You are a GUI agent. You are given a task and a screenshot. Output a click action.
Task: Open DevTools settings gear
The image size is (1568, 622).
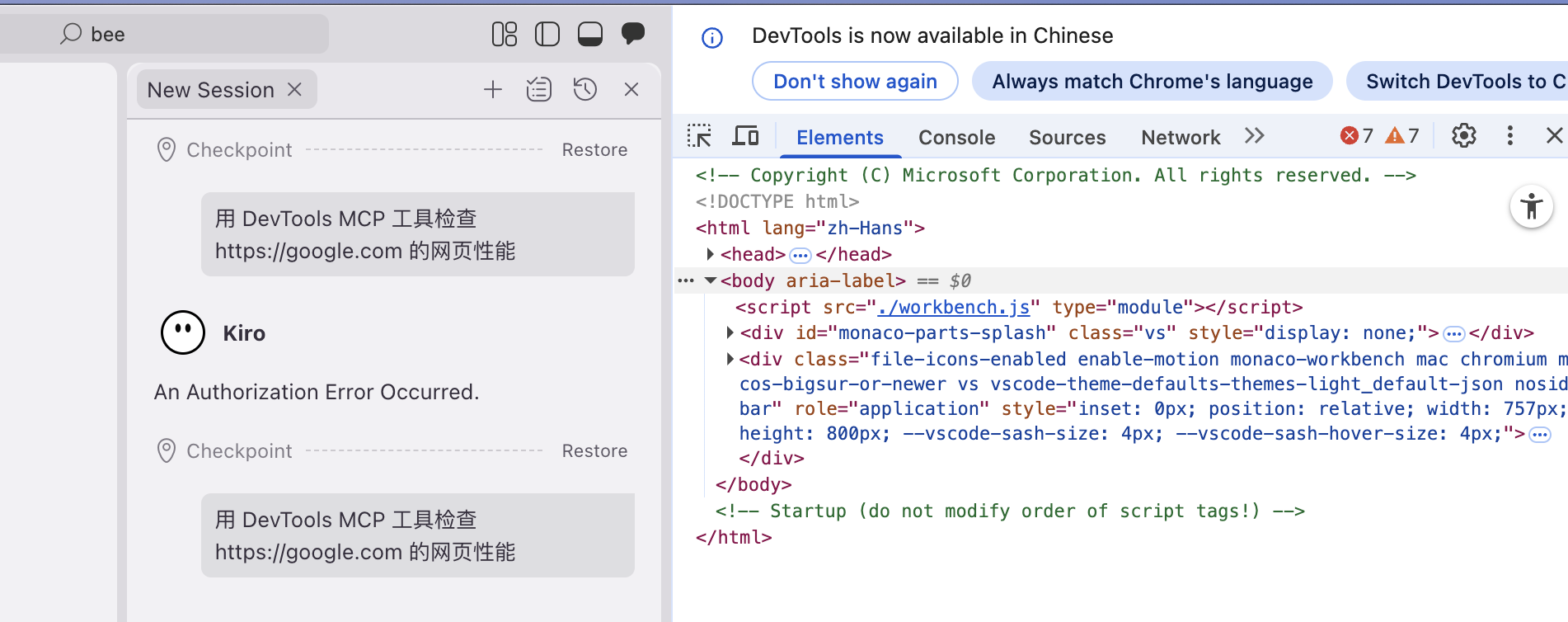click(1463, 136)
